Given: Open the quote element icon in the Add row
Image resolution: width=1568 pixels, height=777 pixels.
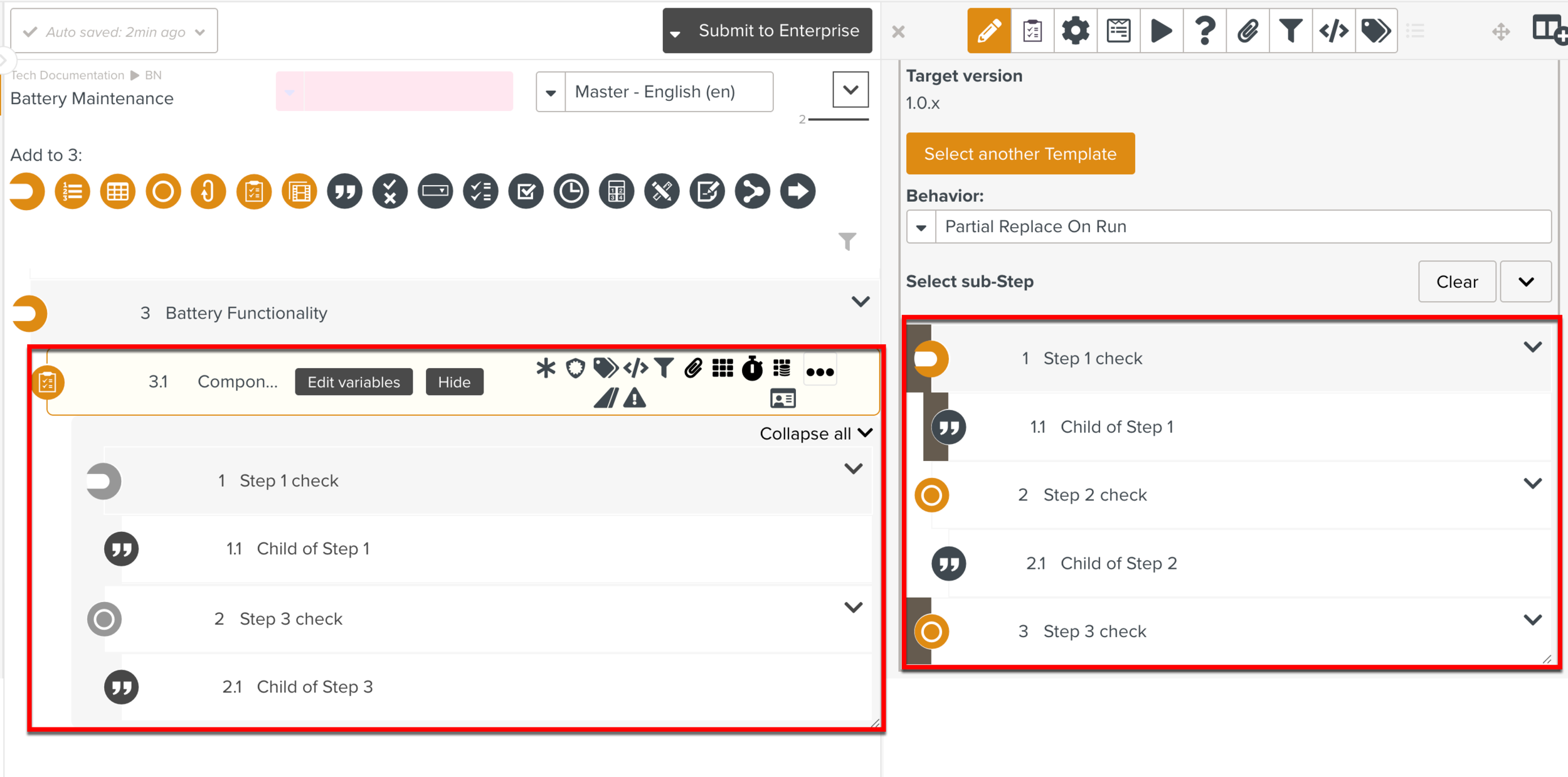Looking at the screenshot, I should pyautogui.click(x=344, y=191).
